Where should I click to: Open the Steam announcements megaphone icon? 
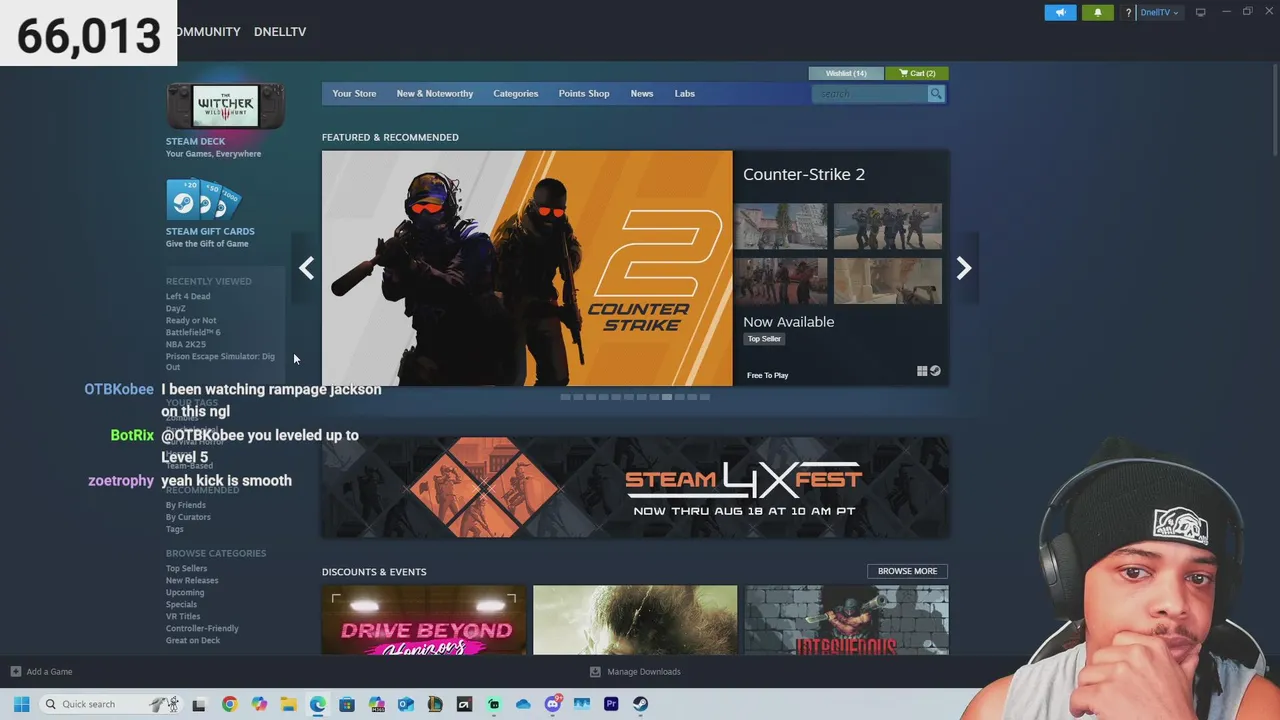click(1060, 13)
